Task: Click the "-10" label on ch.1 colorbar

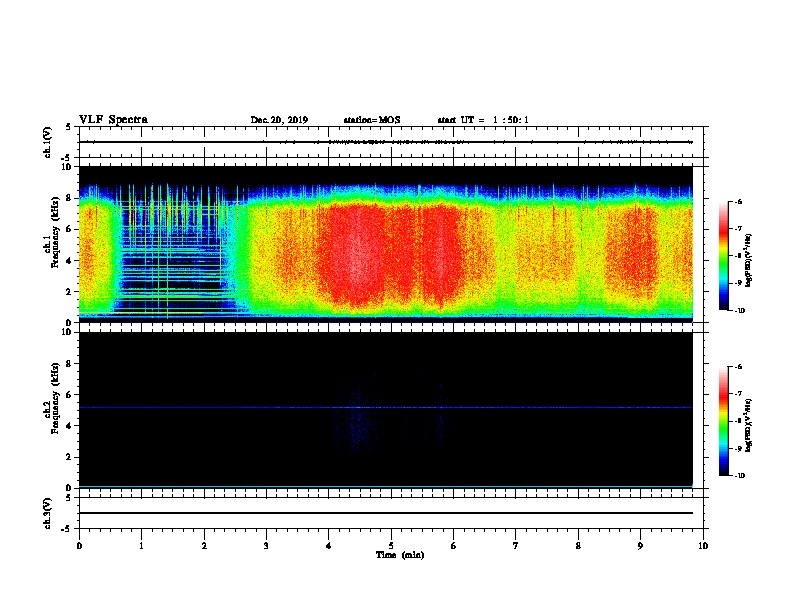Action: (739, 310)
